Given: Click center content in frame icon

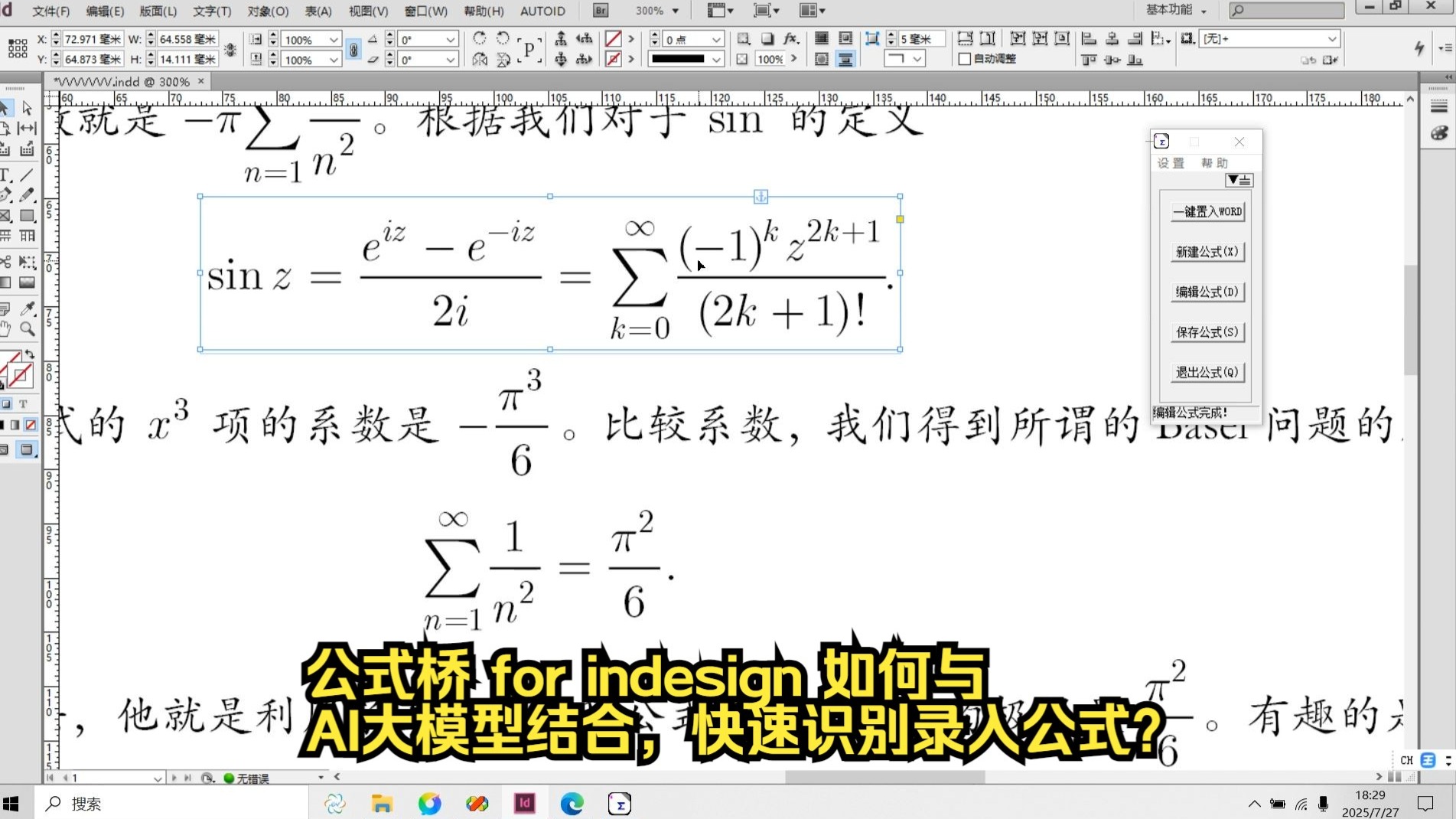Looking at the screenshot, I should tap(1062, 38).
